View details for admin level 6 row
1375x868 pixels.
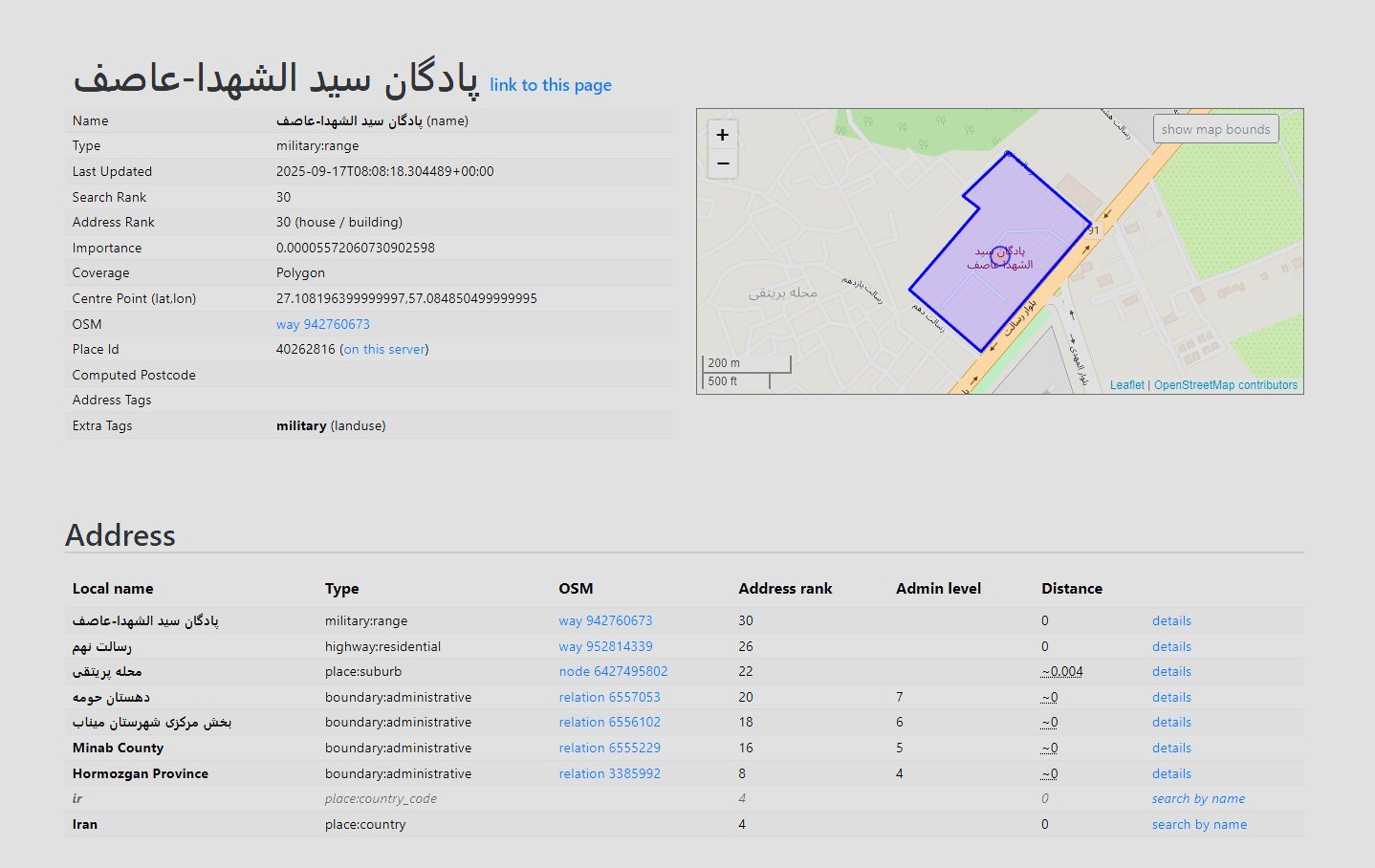(1171, 722)
